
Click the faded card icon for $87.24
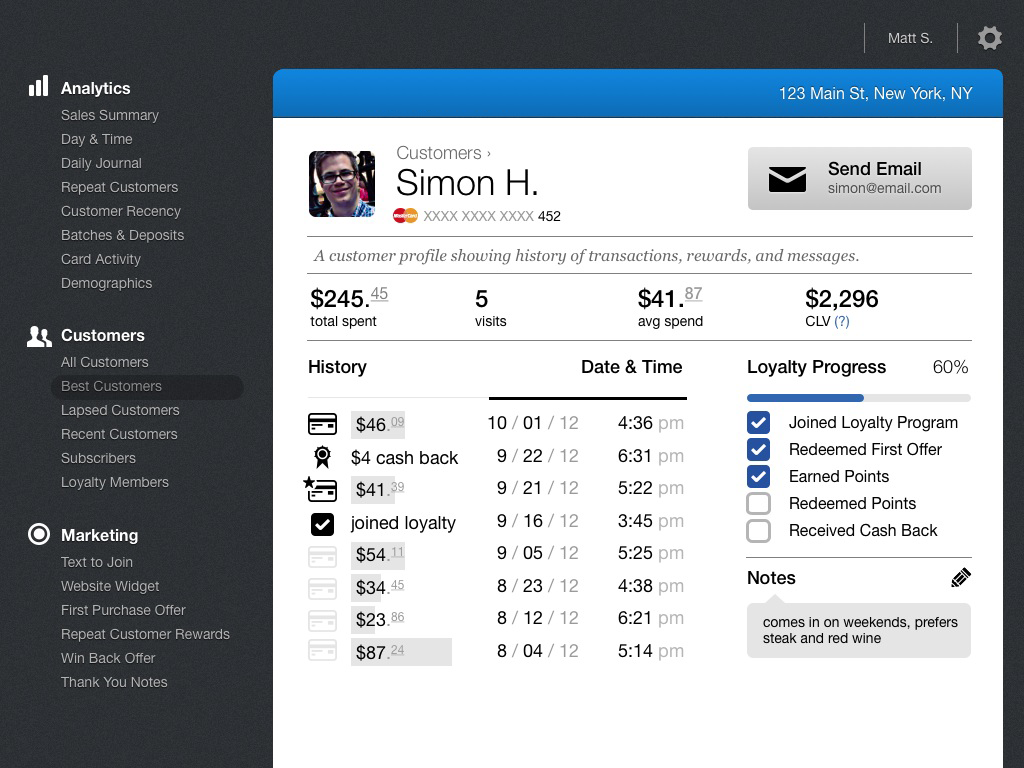pyautogui.click(x=323, y=650)
